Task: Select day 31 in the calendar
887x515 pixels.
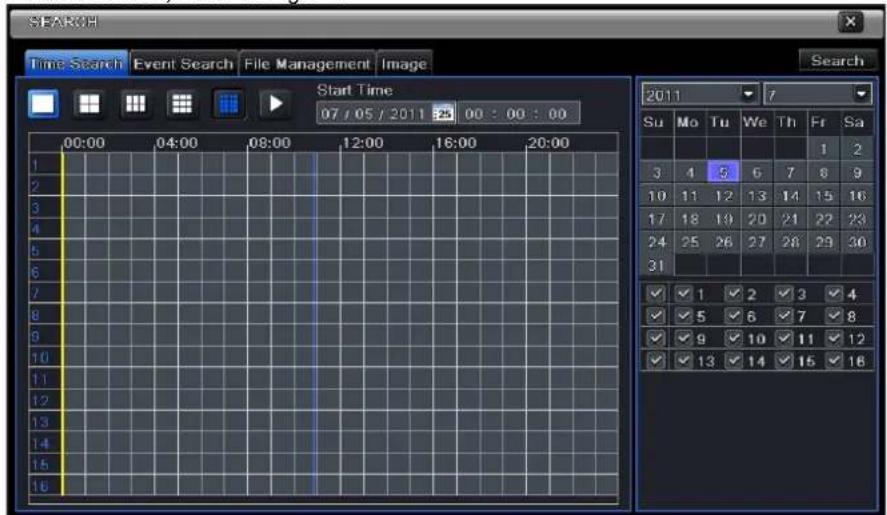Action: tap(656, 265)
